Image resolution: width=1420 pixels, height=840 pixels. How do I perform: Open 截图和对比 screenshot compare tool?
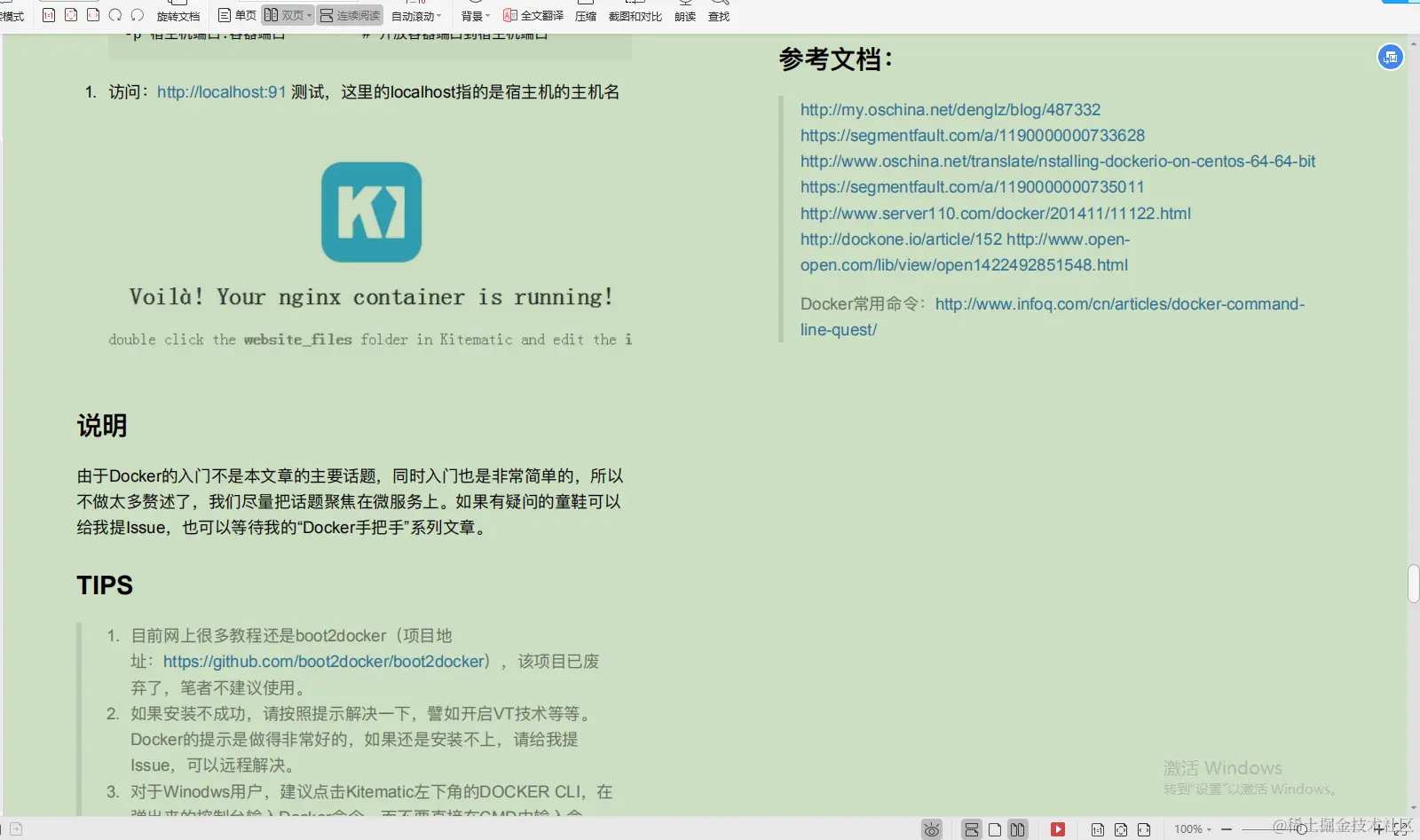(635, 15)
